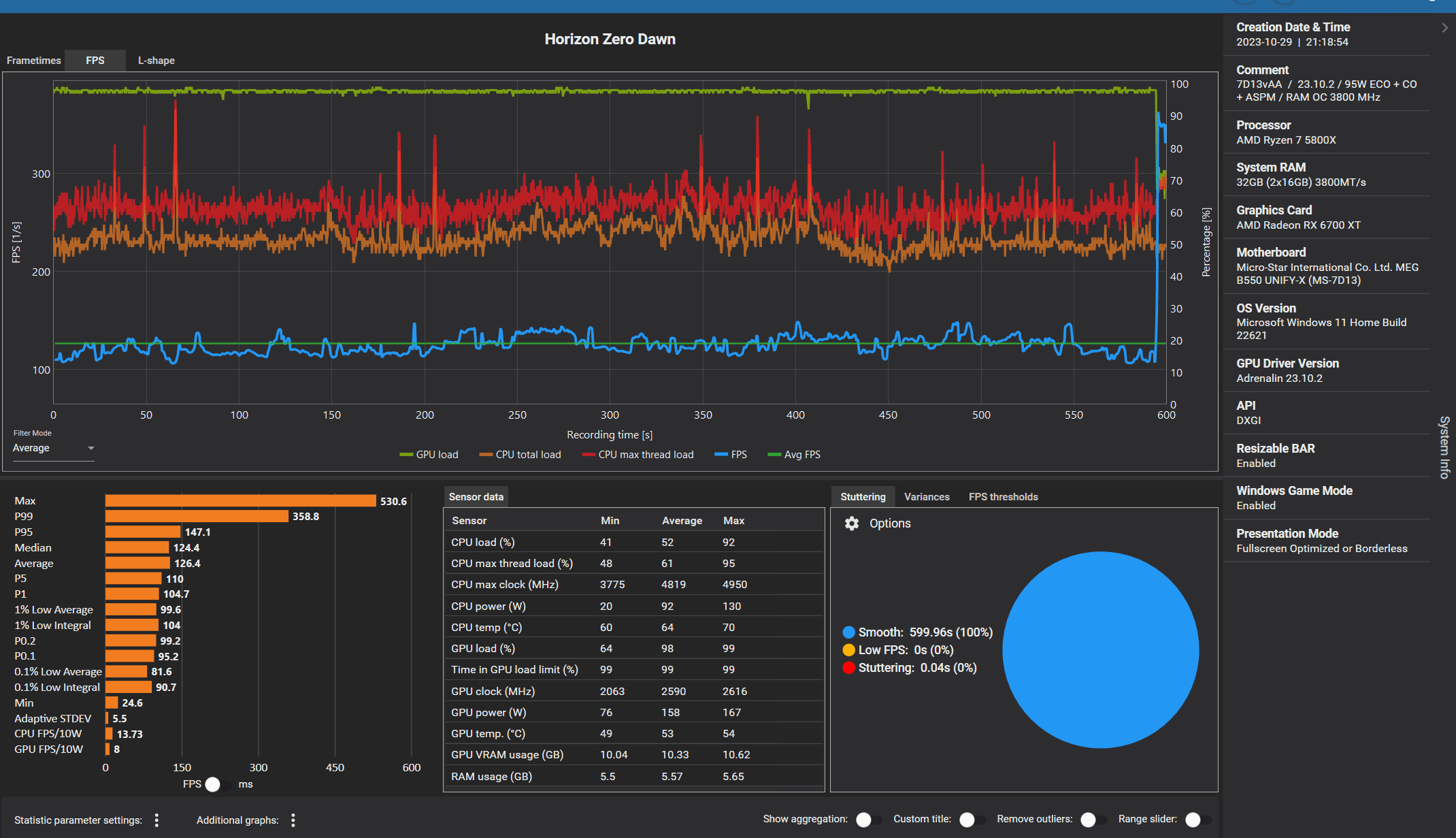1456x838 pixels.
Task: Select the FPS graph tab
Action: point(95,61)
